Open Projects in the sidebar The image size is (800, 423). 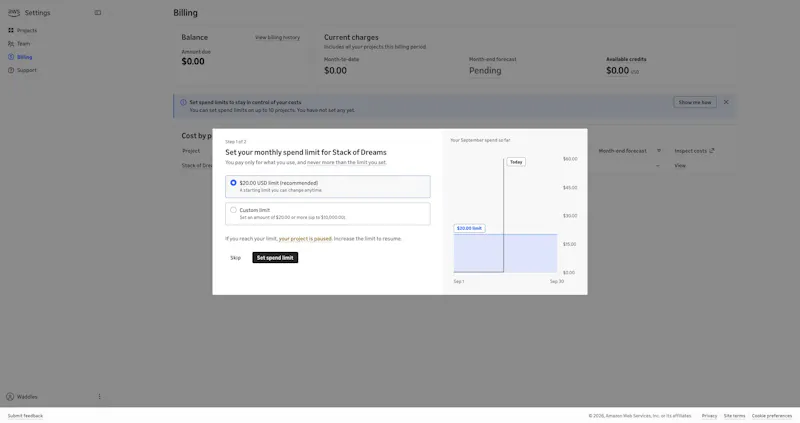(x=27, y=30)
